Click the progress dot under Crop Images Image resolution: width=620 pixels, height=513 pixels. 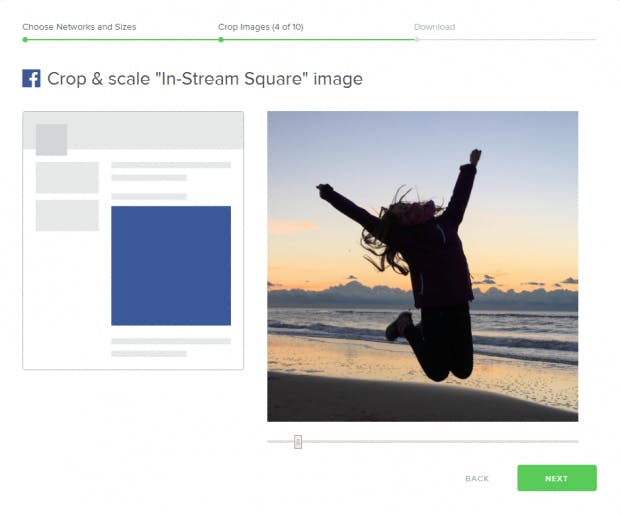[221, 40]
